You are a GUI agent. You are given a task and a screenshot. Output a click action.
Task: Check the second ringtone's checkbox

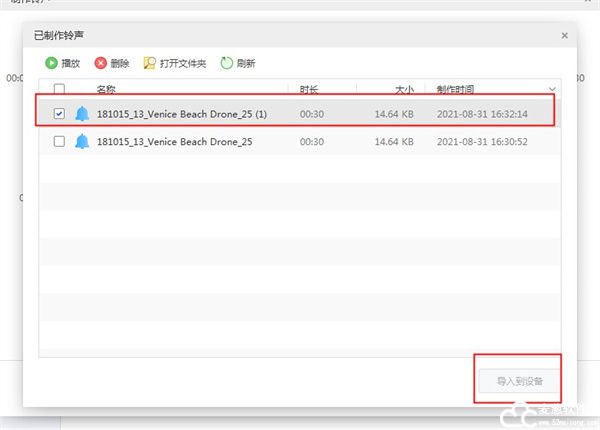59,142
